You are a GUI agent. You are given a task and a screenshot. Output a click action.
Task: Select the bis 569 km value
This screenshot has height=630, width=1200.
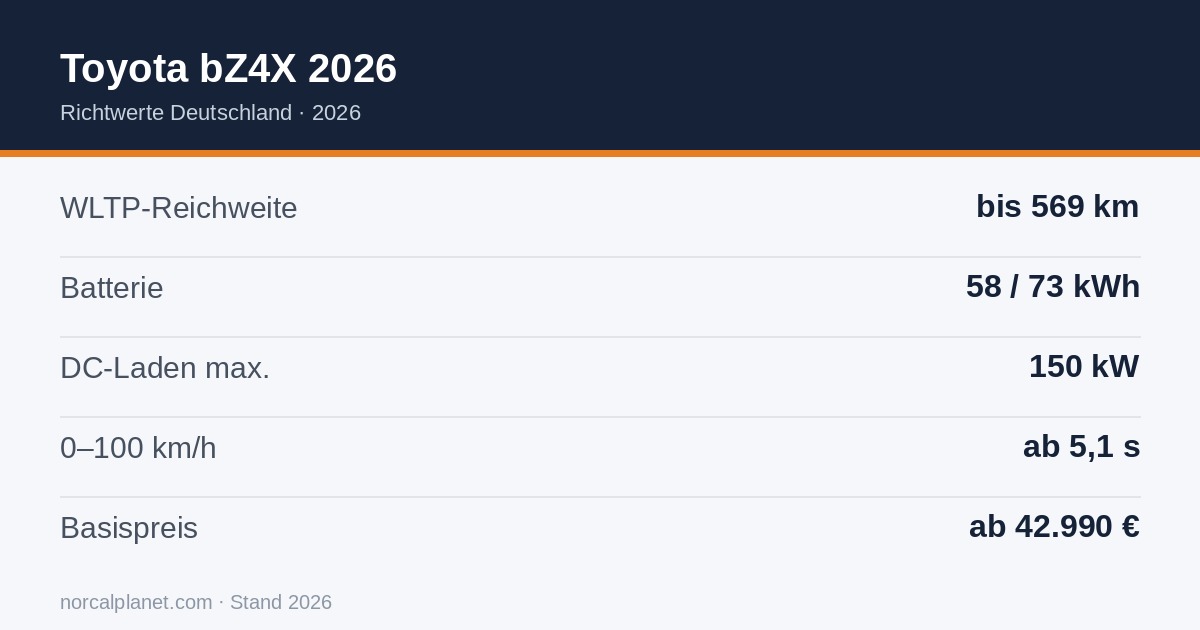pos(1058,206)
